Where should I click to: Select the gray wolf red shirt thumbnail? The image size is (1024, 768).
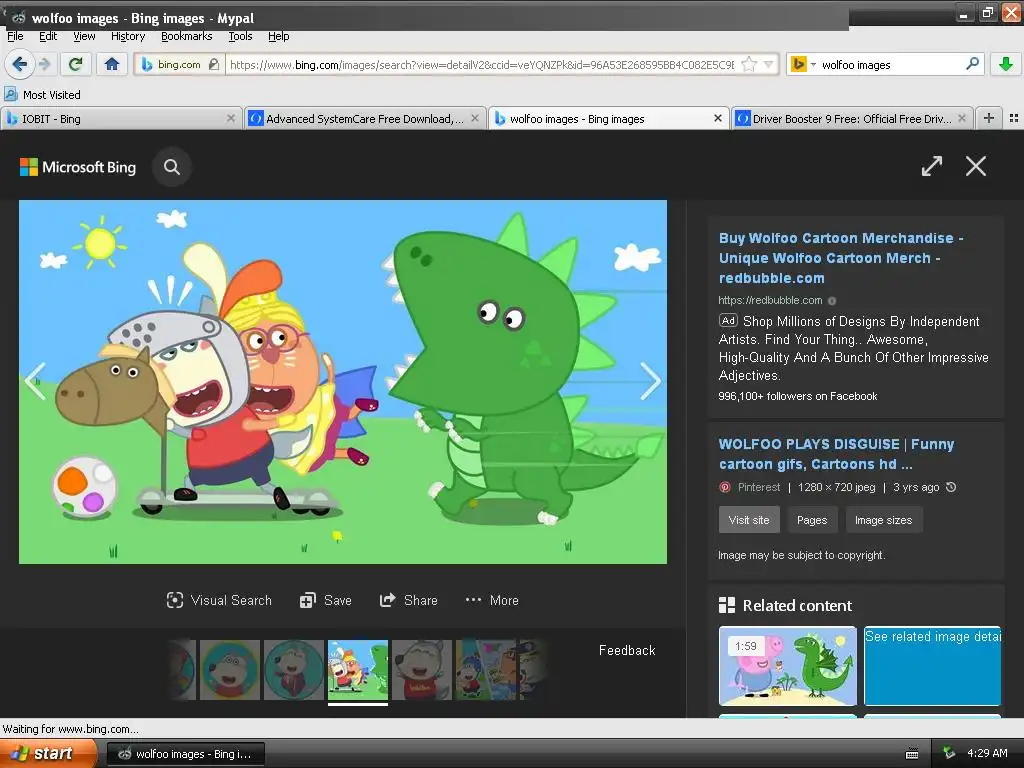422,670
